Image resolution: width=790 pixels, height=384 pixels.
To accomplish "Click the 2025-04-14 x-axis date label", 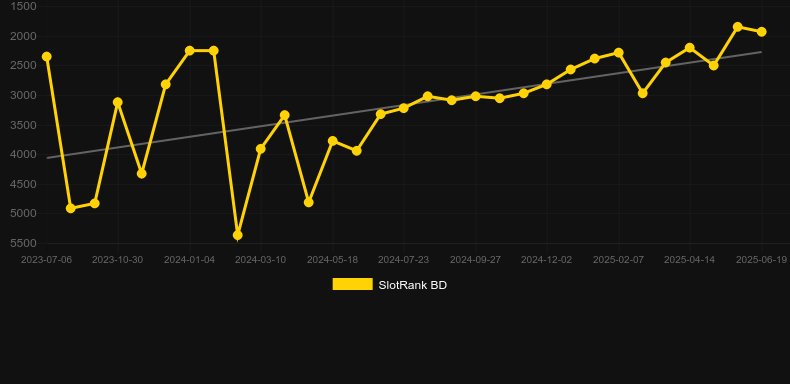I will (x=689, y=260).
